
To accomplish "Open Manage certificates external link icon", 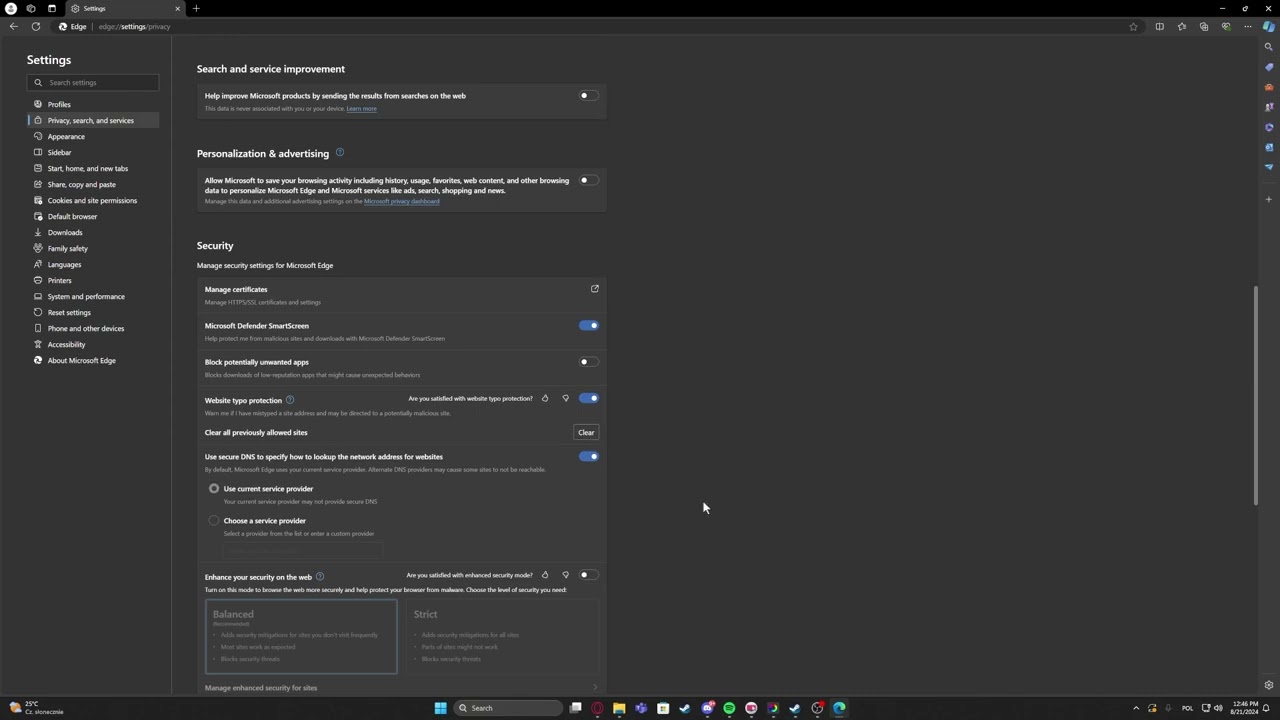I will [594, 289].
